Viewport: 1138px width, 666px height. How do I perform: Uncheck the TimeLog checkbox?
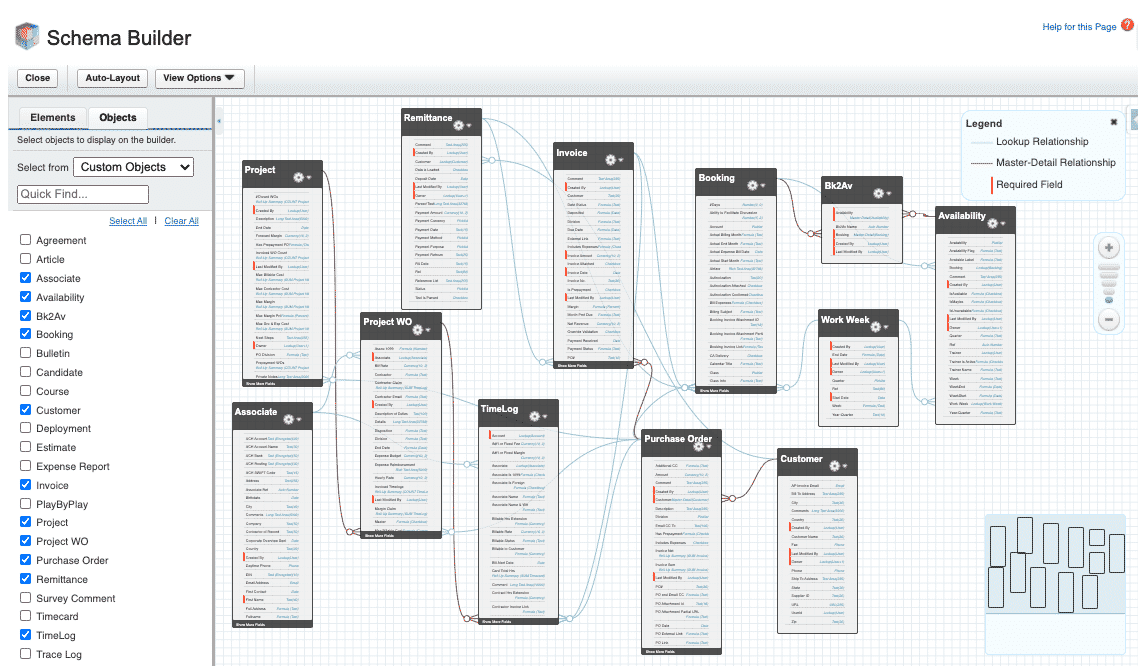click(x=25, y=635)
